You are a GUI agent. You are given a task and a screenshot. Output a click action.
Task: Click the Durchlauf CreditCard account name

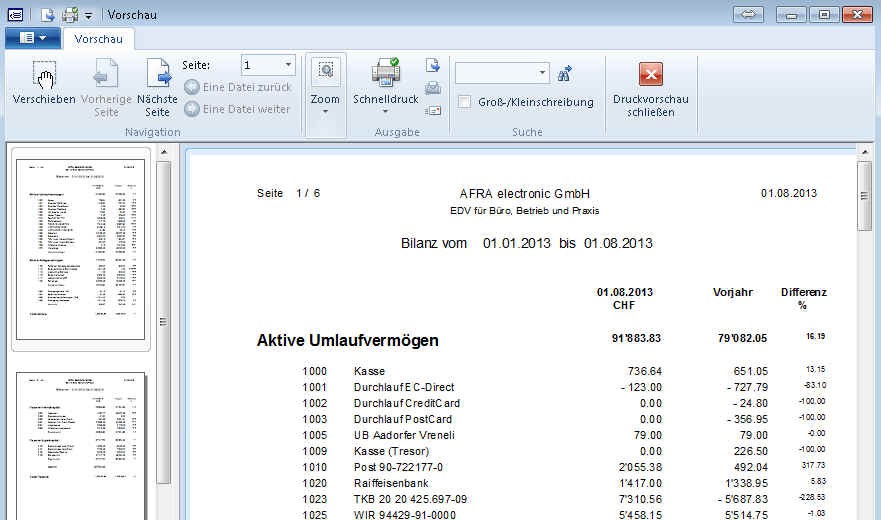407,403
